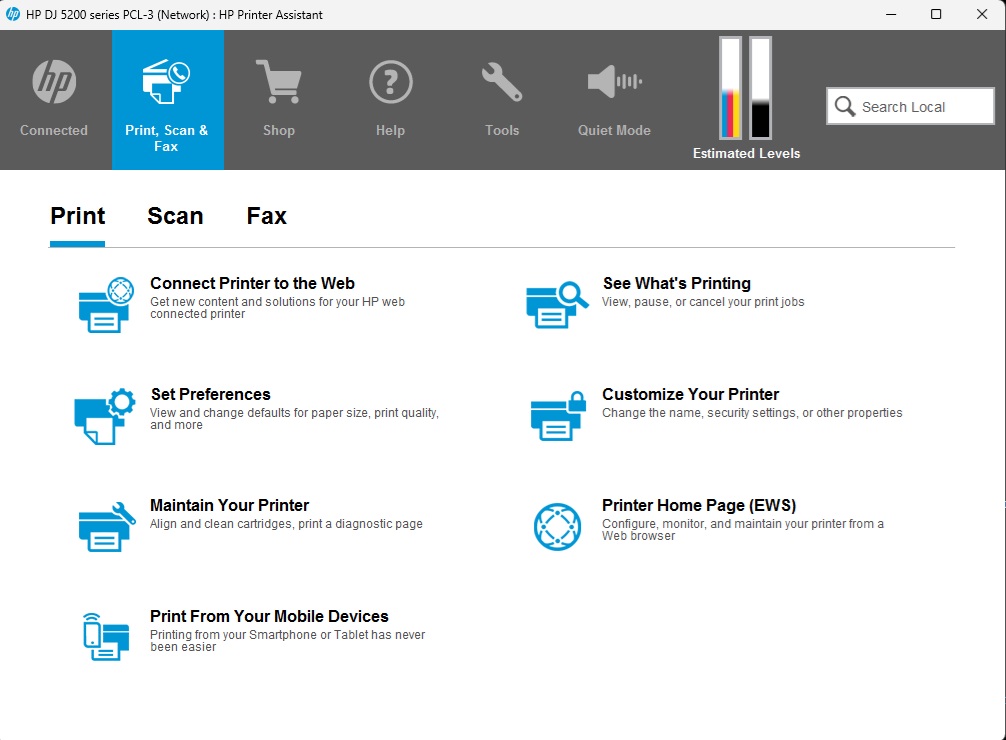
Task: Click the Printer Home Page (EWS) globe icon
Action: click(x=557, y=526)
